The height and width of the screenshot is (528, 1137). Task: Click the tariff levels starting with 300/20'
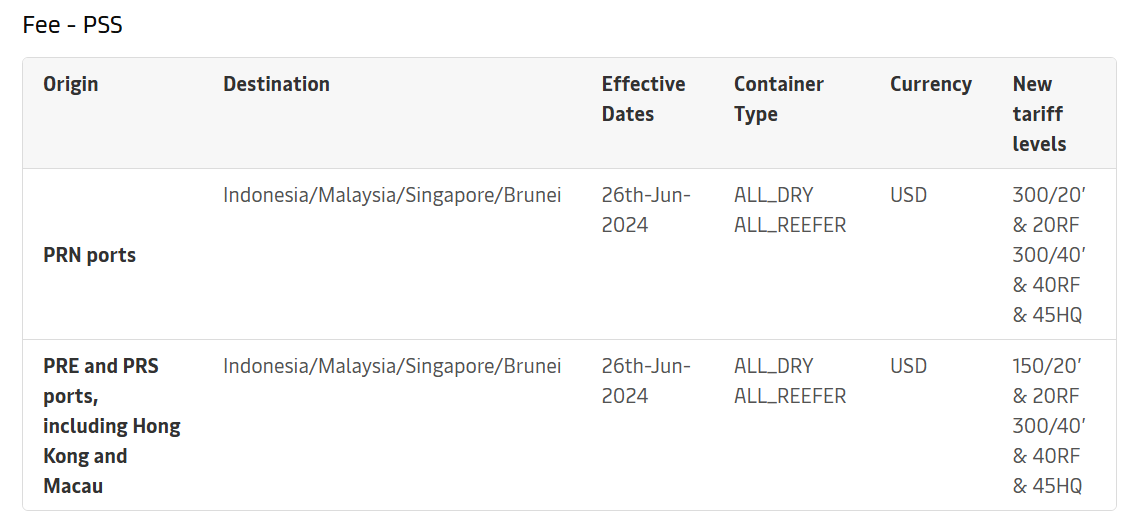(x=1048, y=255)
